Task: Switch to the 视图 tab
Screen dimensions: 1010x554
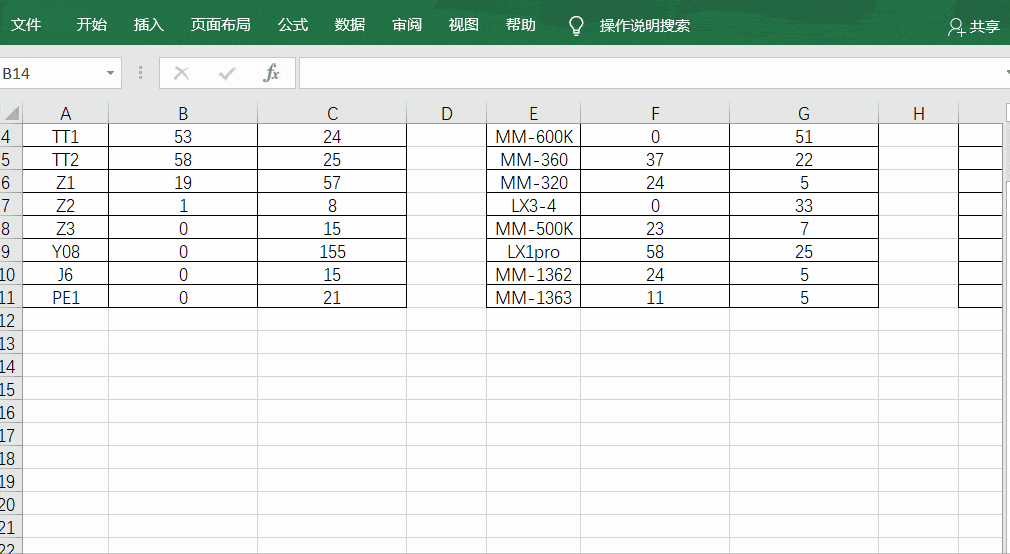Action: [x=464, y=25]
